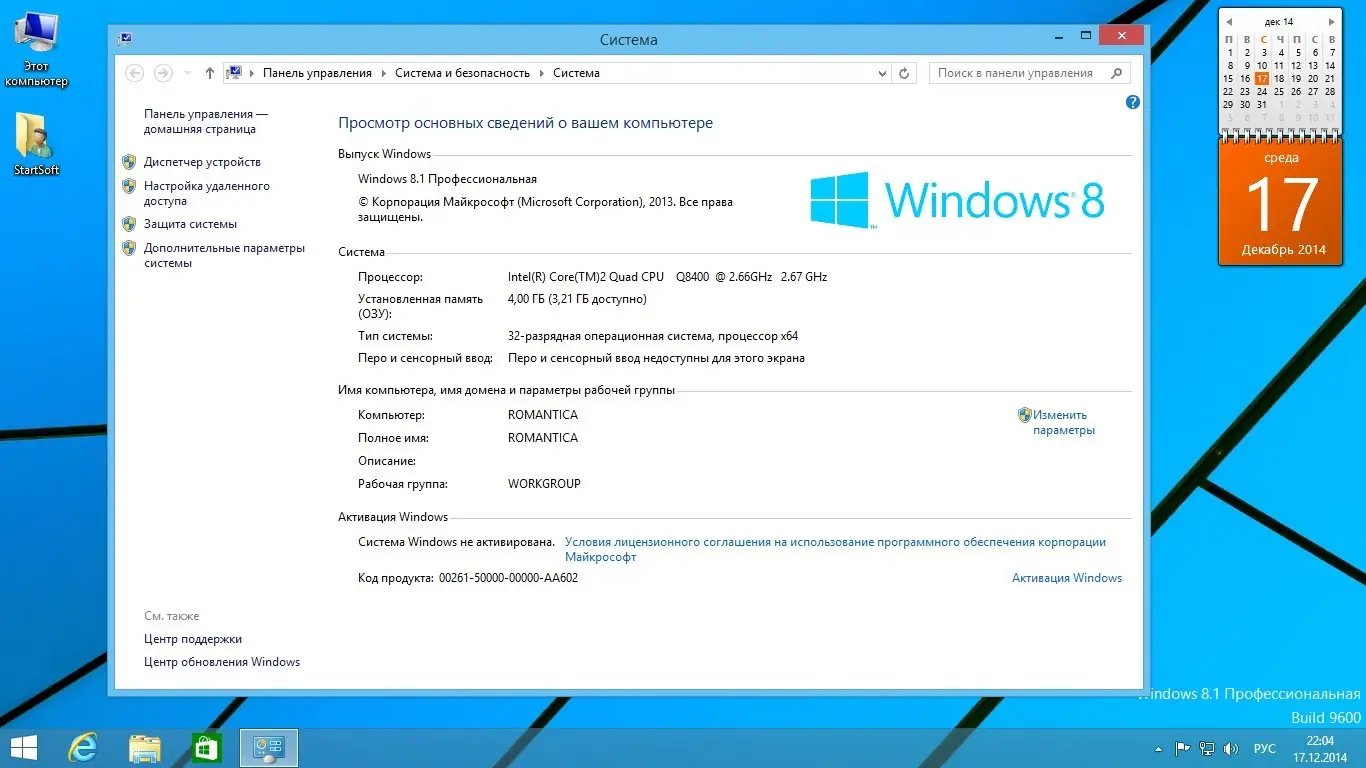This screenshot has height=768, width=1366.
Task: Open Панель управления — домашняя страница
Action: 206,122
